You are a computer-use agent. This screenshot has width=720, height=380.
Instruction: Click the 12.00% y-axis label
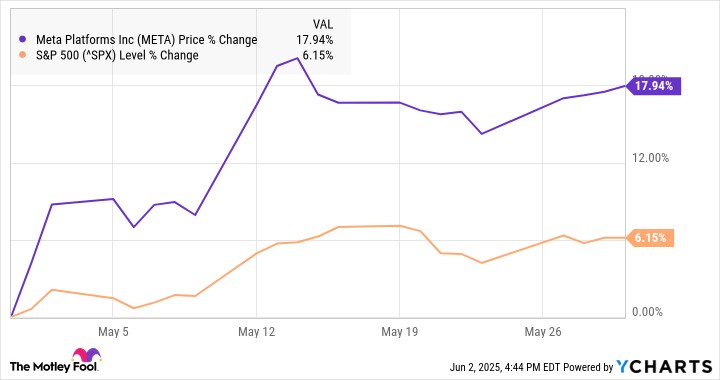coord(650,158)
